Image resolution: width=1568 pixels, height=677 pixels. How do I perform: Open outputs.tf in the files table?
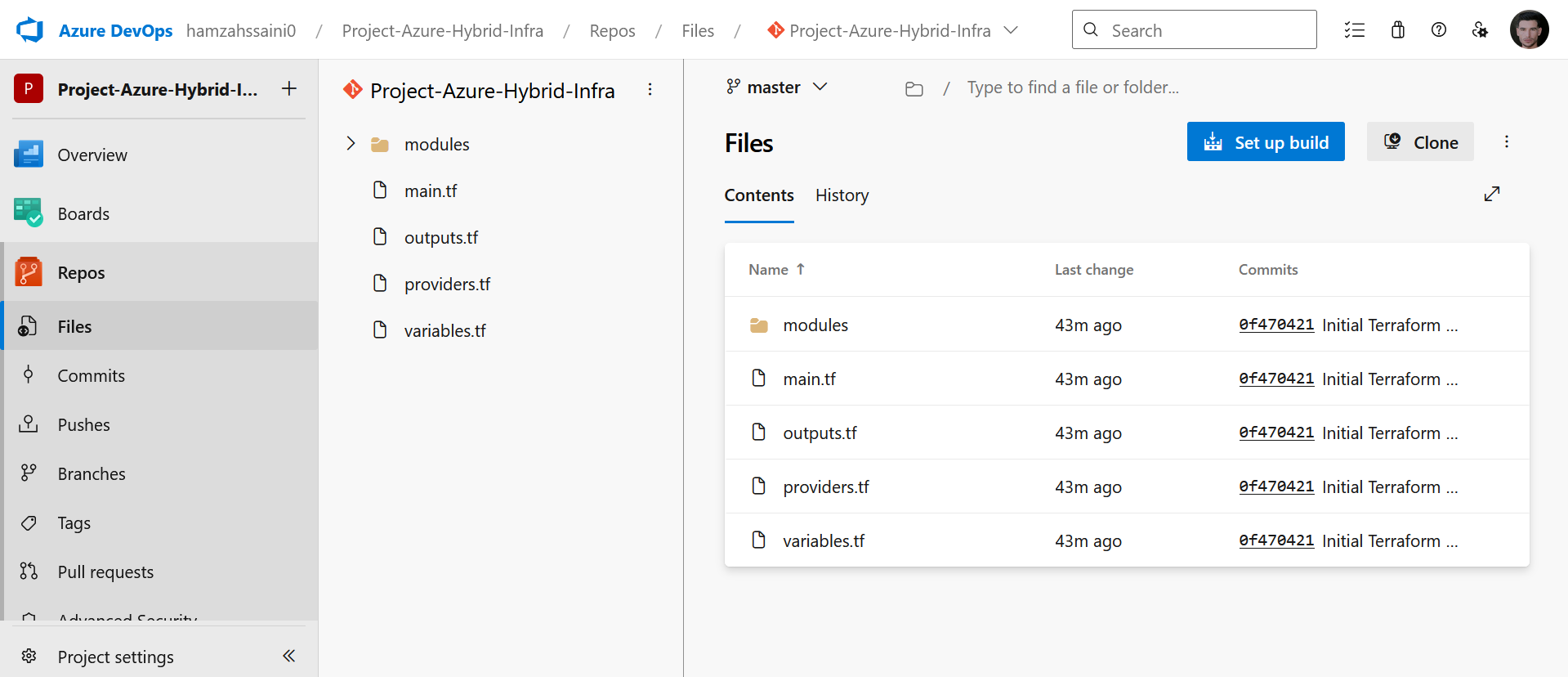820,433
